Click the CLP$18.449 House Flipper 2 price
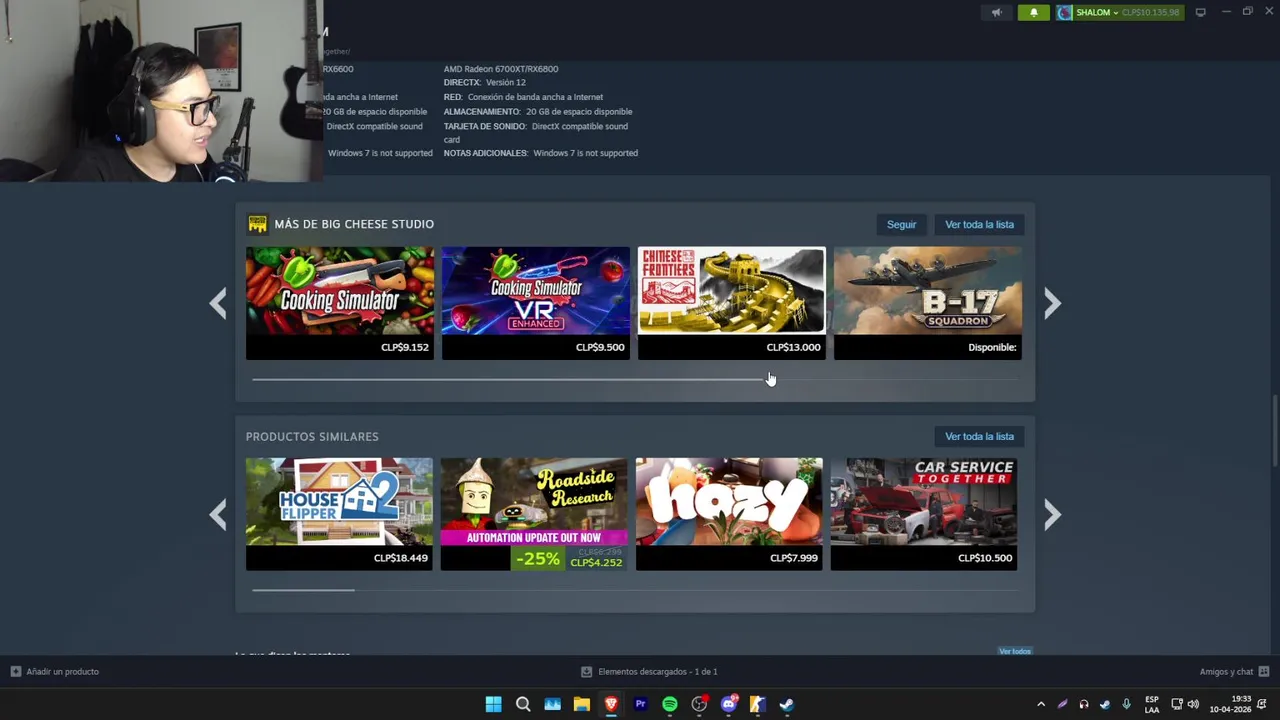The image size is (1280, 720). (400, 558)
